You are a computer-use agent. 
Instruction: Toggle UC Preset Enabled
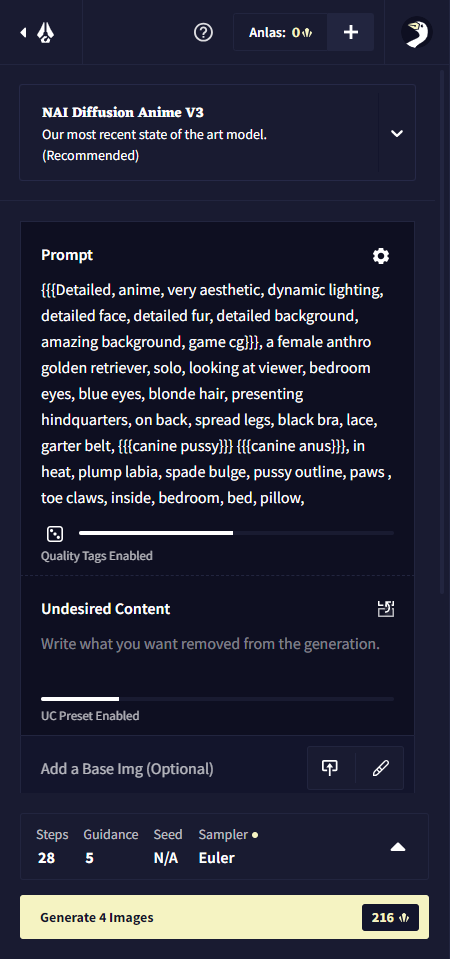[90, 716]
